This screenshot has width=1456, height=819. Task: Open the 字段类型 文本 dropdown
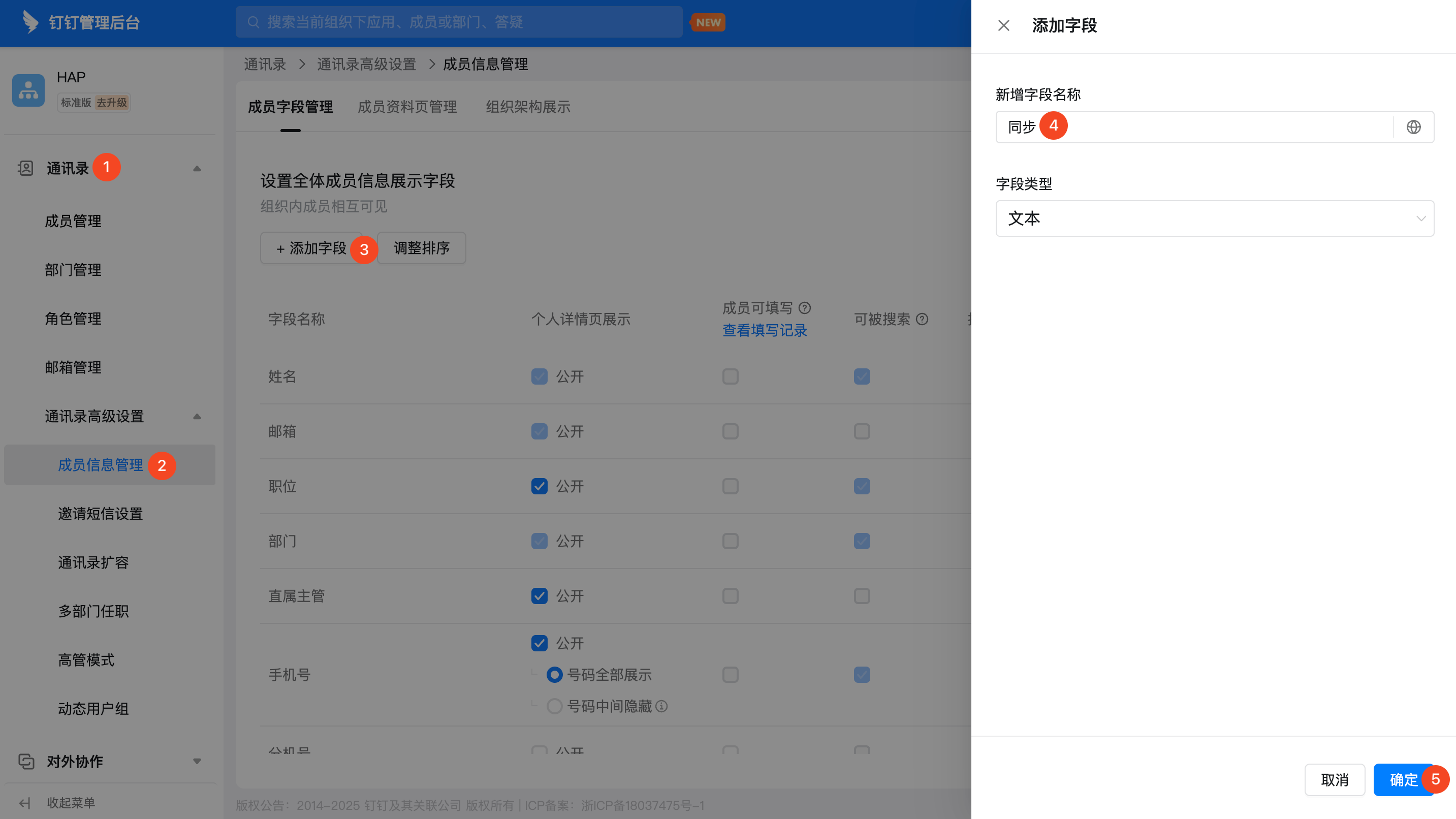(x=1214, y=218)
